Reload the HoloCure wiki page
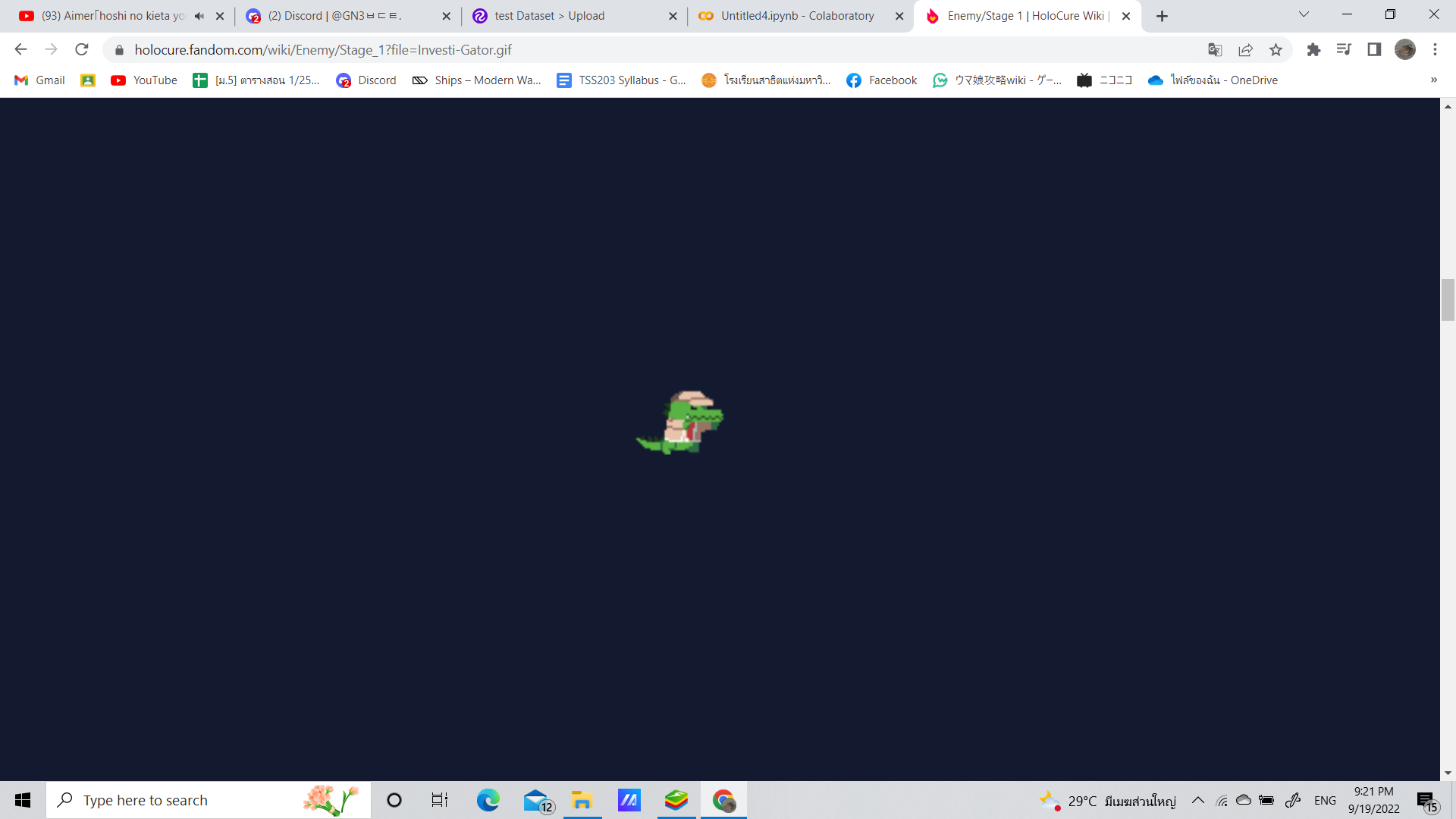 point(82,50)
